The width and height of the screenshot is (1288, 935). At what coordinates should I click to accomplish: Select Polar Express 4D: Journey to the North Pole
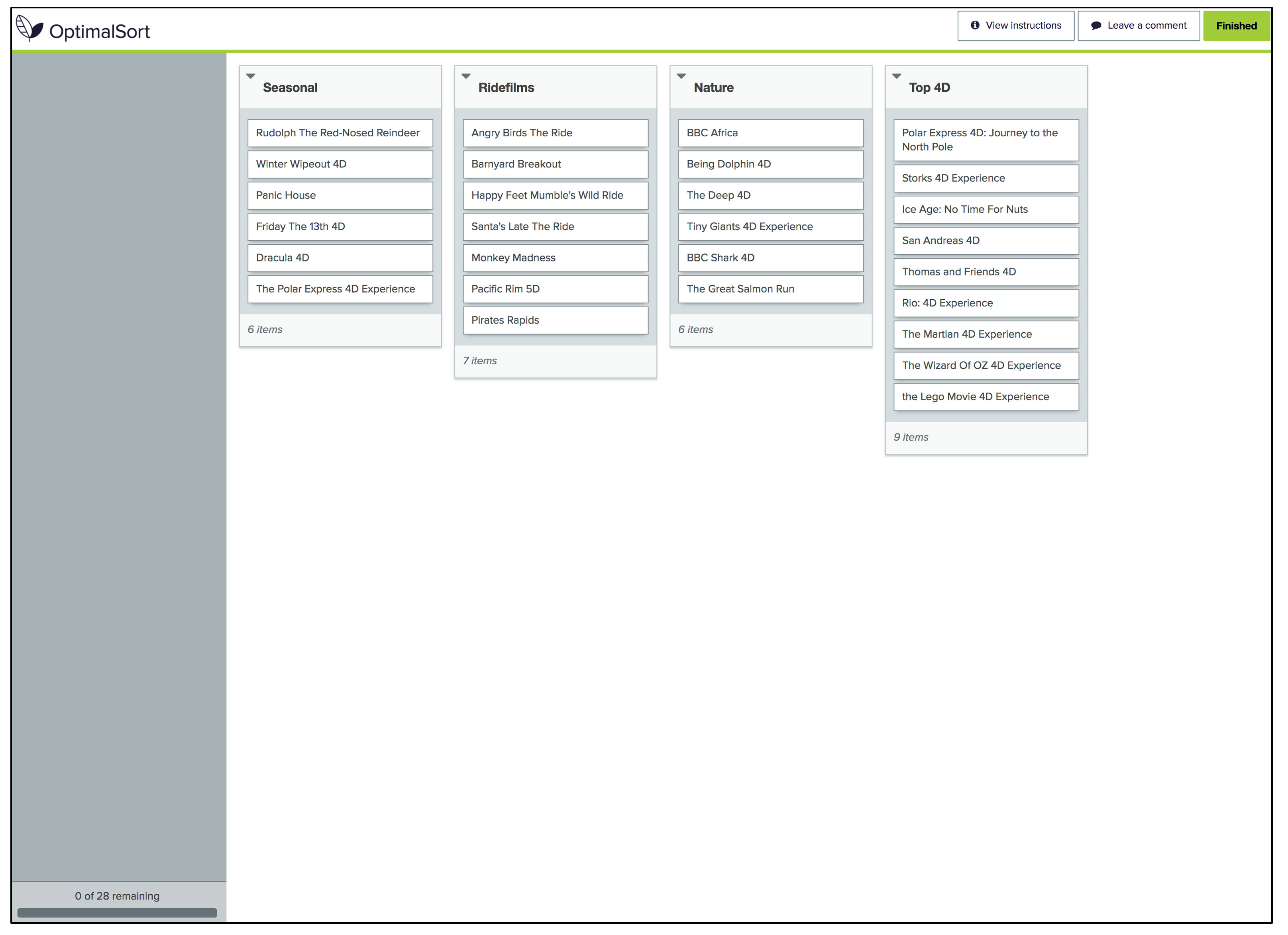click(986, 140)
